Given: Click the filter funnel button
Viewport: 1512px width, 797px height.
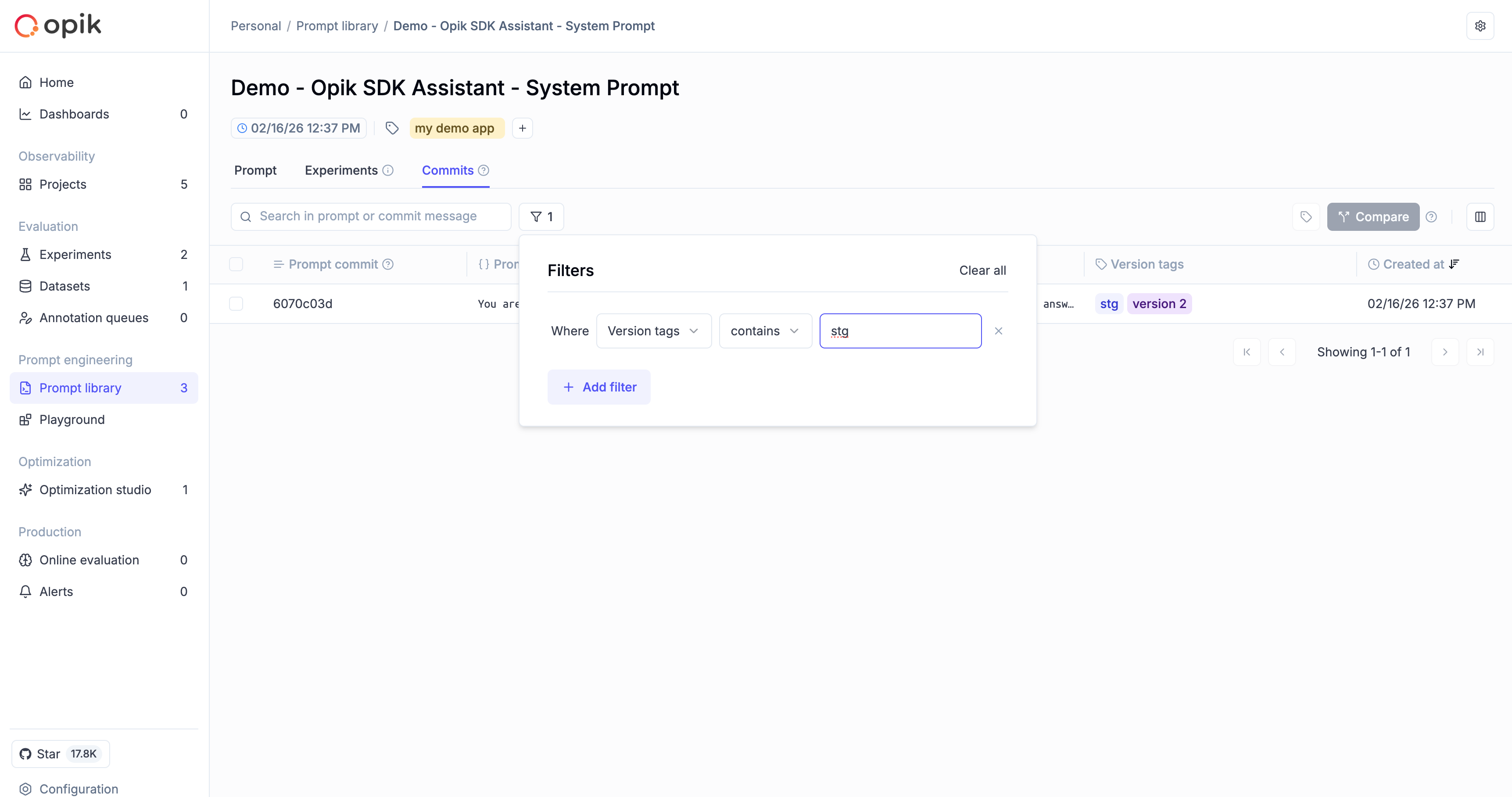Looking at the screenshot, I should pos(541,216).
